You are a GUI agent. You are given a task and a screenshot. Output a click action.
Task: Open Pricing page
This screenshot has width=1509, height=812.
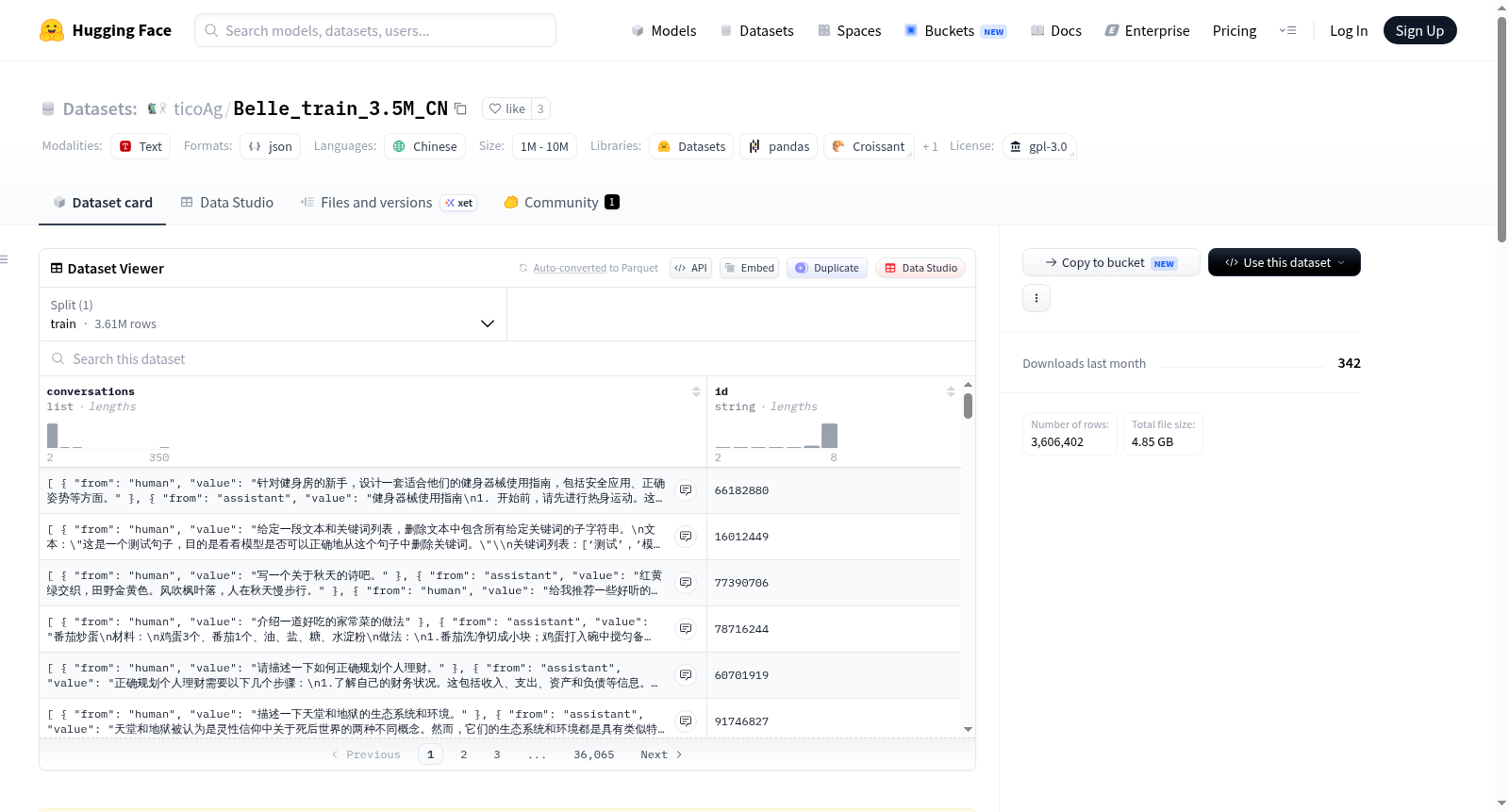coord(1235,30)
